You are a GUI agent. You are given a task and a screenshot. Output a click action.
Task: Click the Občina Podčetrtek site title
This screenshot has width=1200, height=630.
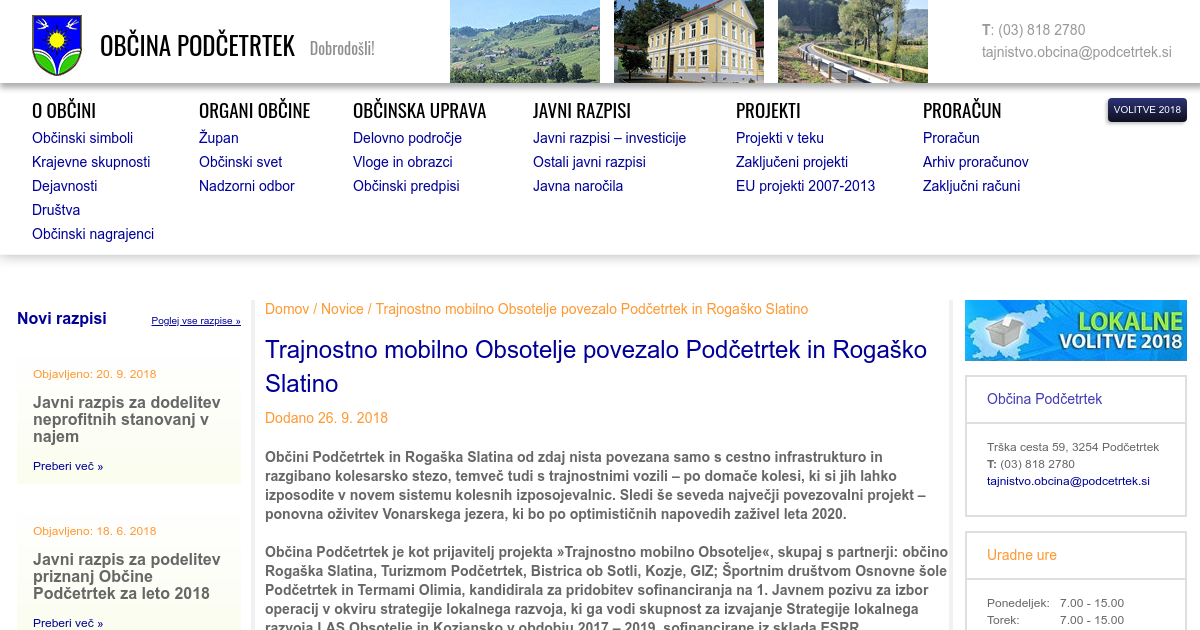[197, 46]
